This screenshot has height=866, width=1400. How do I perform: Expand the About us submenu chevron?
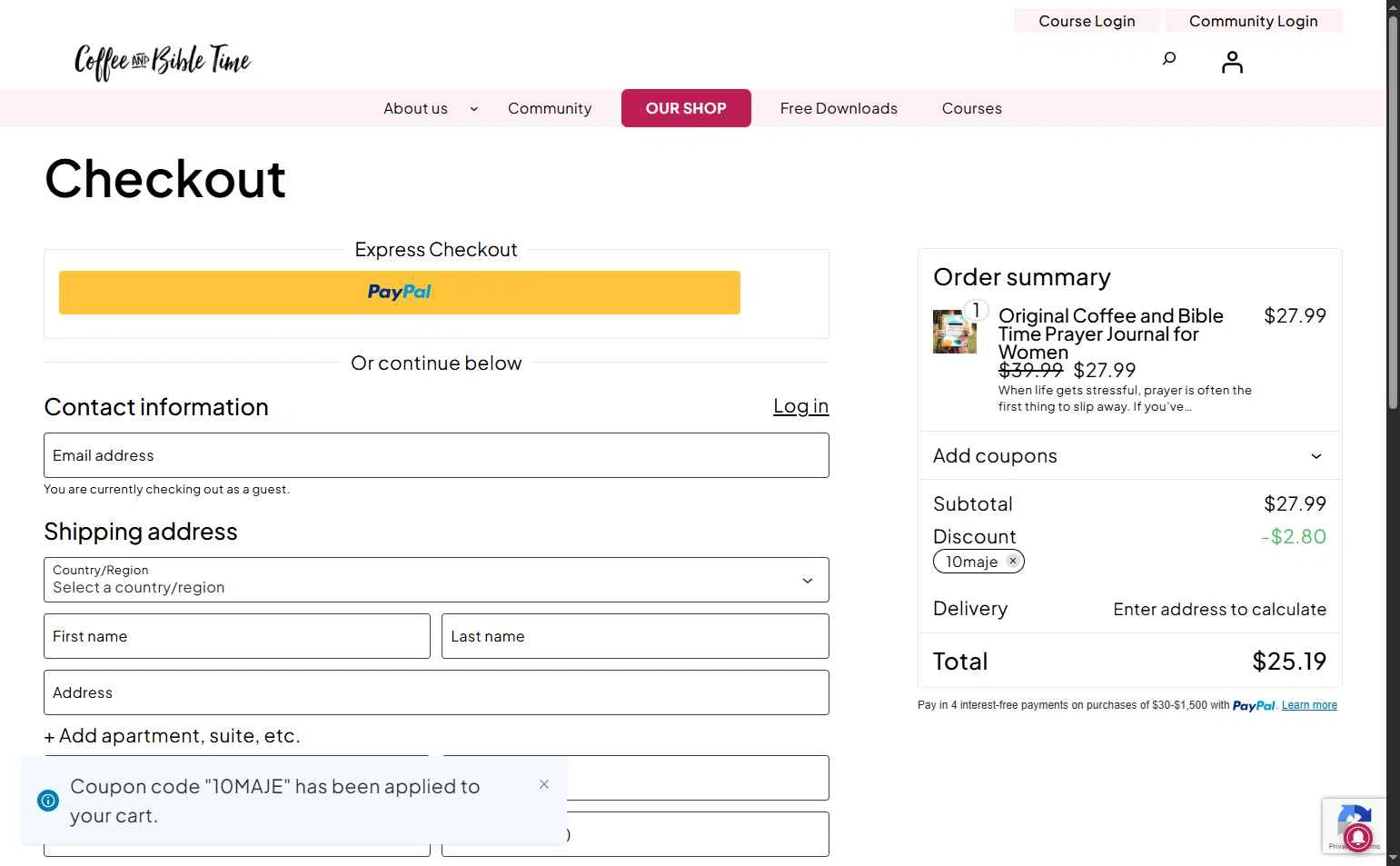pyautogui.click(x=473, y=109)
